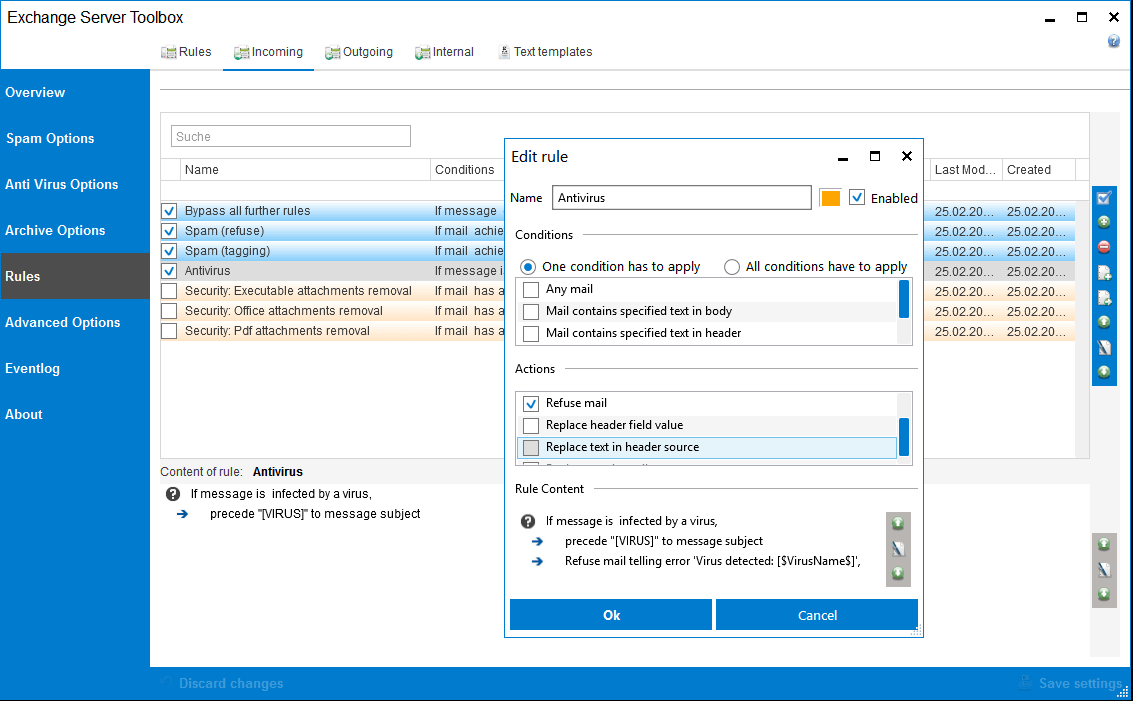The width and height of the screenshot is (1133, 701).
Task: Open About in the sidebar
Action: point(75,414)
